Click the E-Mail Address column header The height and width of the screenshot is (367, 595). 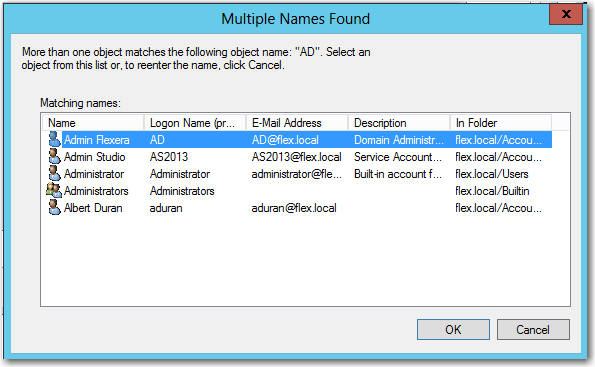(x=297, y=123)
